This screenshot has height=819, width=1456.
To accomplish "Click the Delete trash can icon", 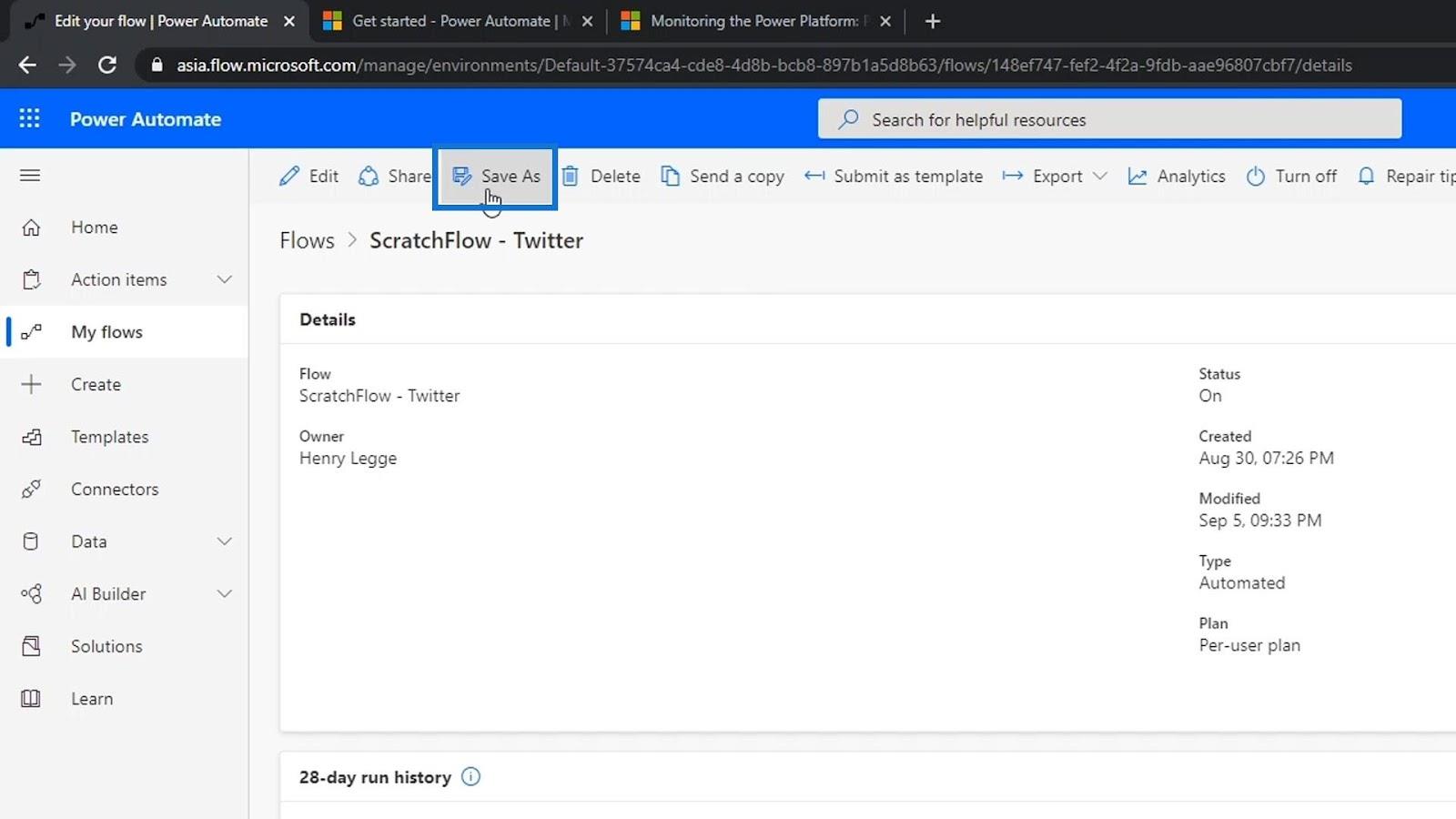I will tap(571, 176).
